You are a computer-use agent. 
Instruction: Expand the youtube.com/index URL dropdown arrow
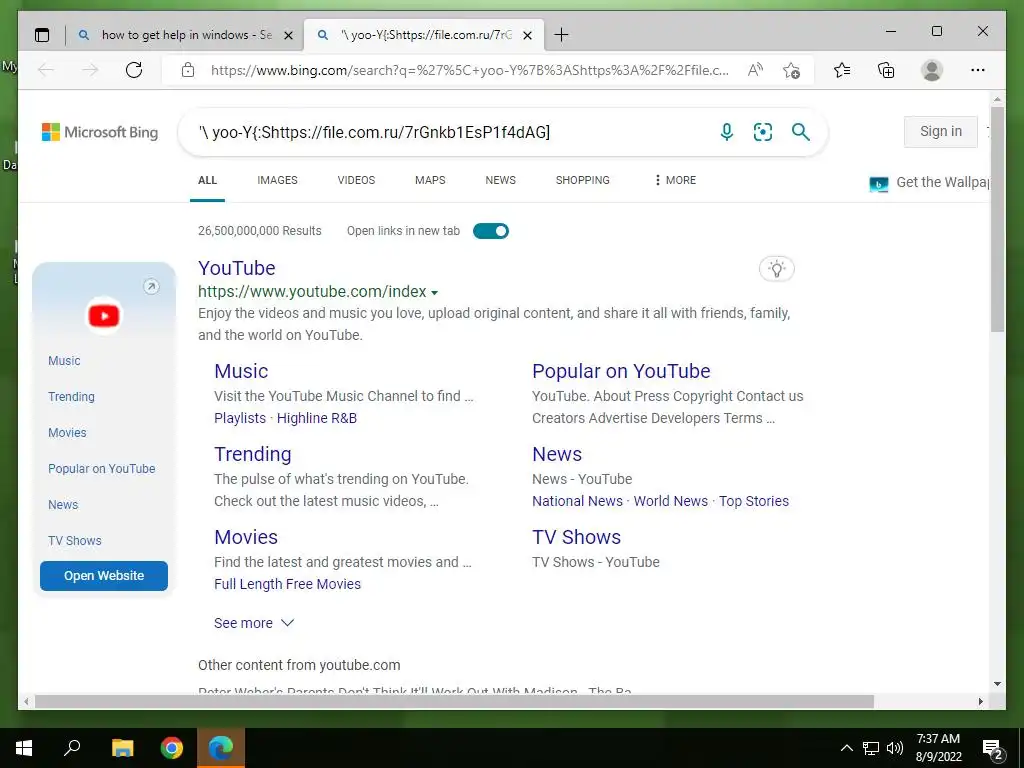(435, 293)
